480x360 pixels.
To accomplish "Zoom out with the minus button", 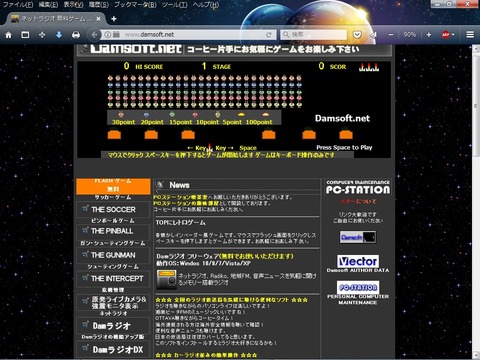I will (391, 35).
